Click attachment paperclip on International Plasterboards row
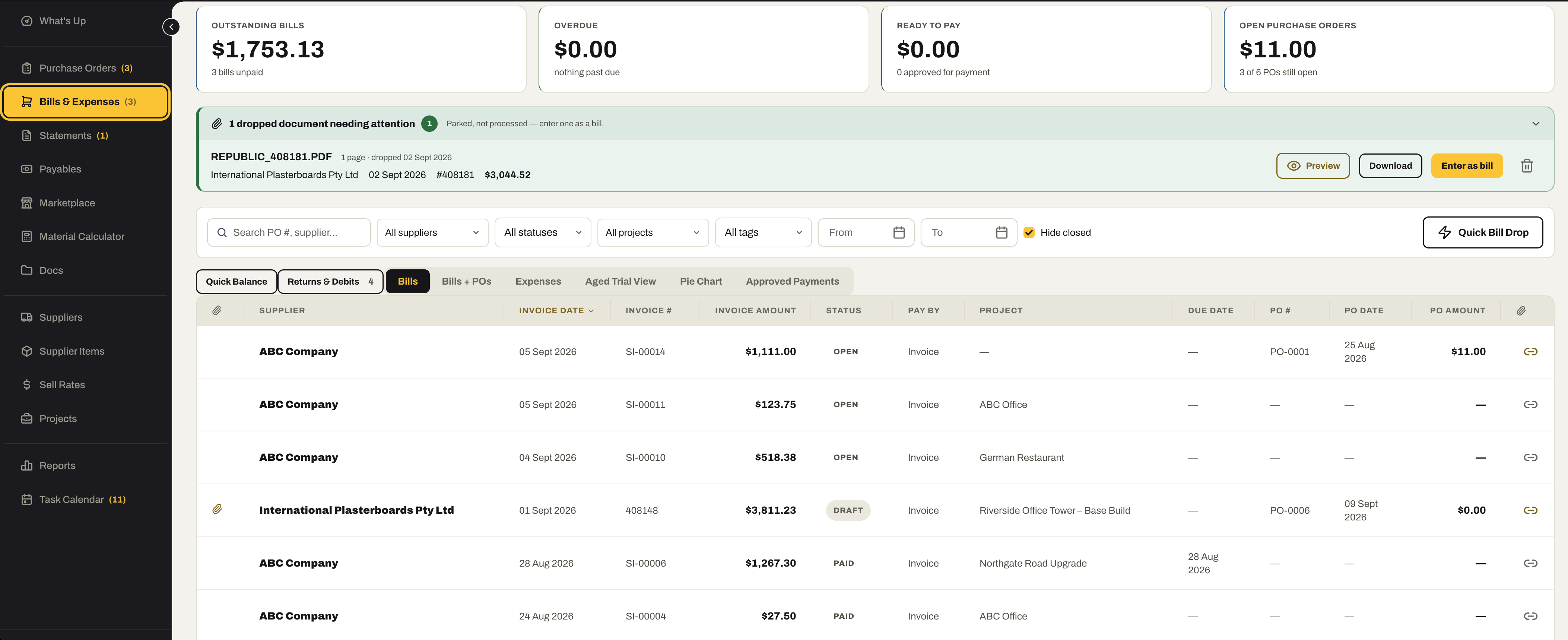1568x640 pixels. 217,509
